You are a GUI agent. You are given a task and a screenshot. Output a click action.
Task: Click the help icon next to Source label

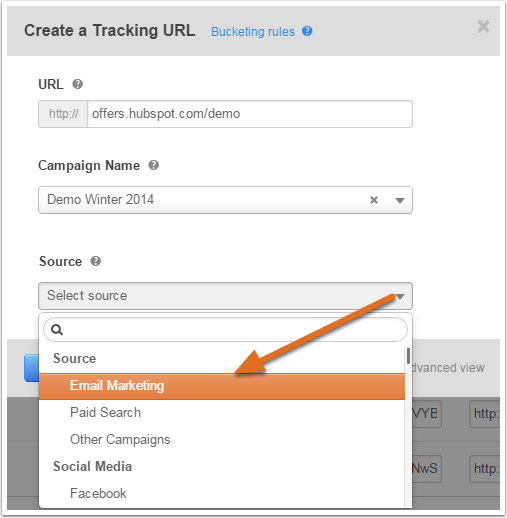click(x=96, y=261)
